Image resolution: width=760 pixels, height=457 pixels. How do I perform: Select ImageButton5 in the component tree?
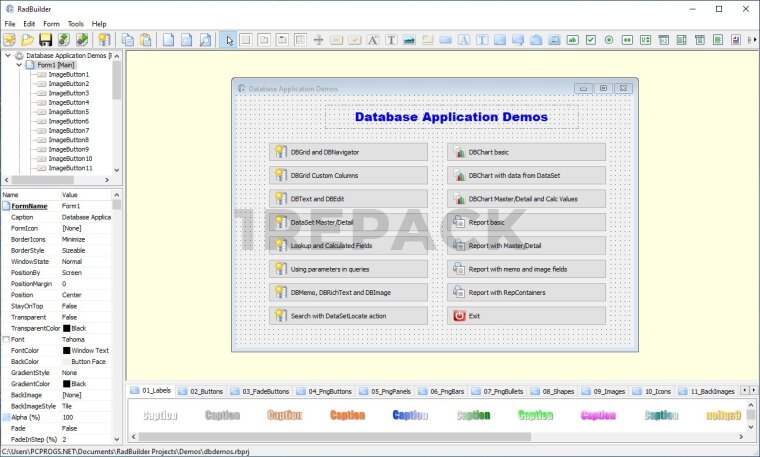pyautogui.click(x=69, y=112)
